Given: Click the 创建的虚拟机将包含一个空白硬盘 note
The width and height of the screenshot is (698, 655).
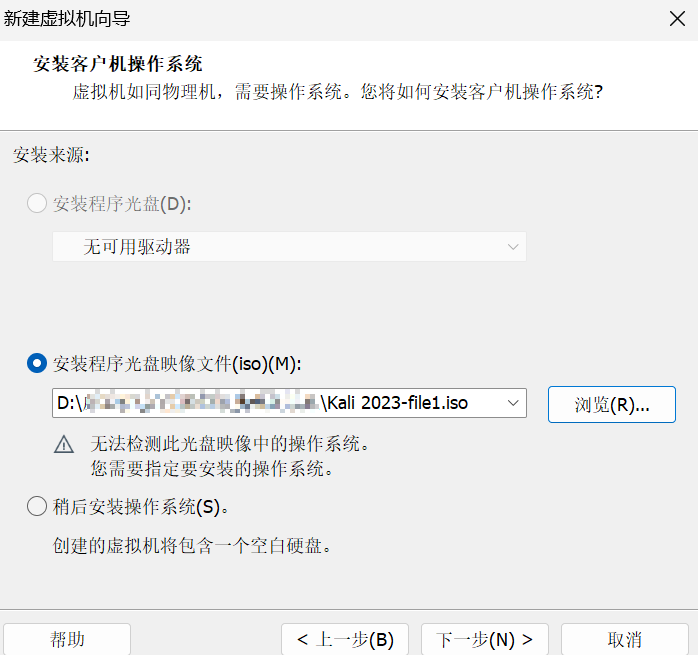Looking at the screenshot, I should point(191,546).
